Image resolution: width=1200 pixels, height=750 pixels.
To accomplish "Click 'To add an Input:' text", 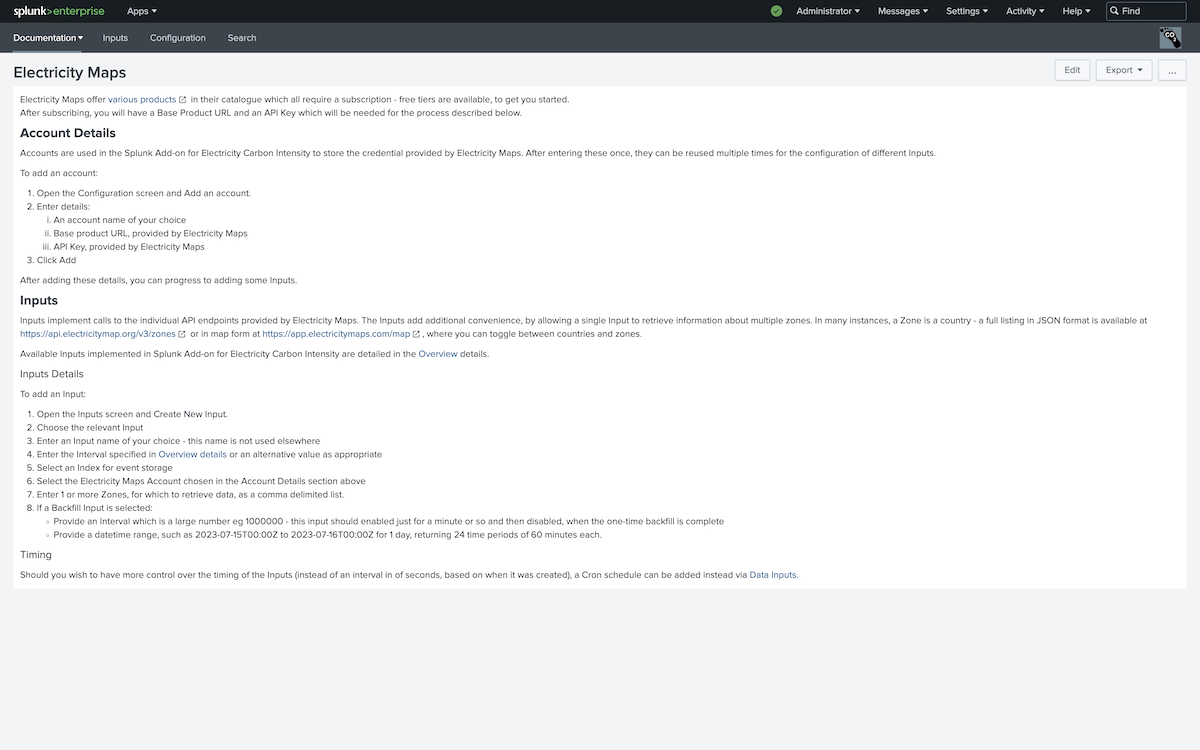I will (x=53, y=394).
